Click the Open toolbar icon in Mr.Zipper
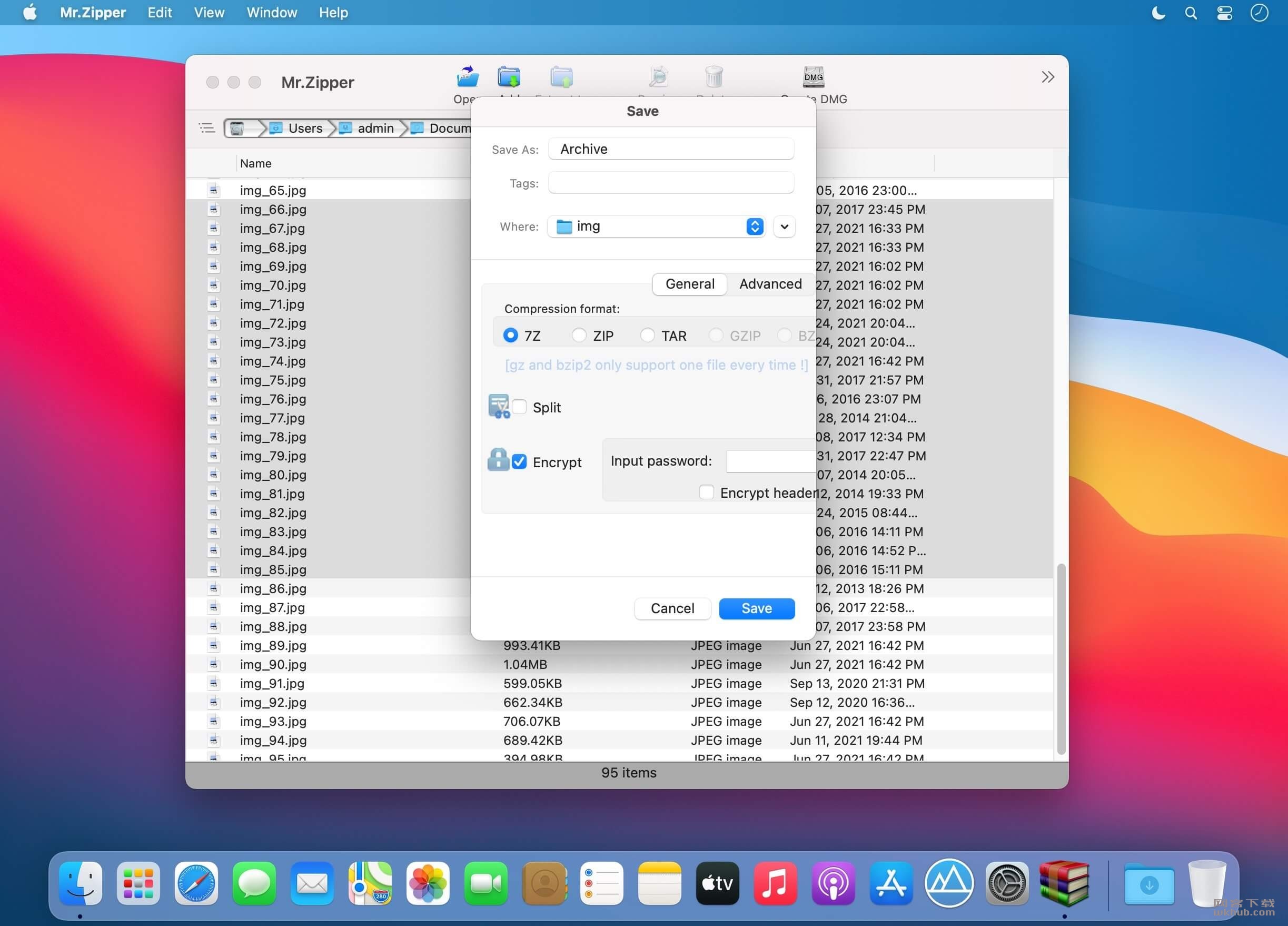1288x926 pixels. (467, 77)
